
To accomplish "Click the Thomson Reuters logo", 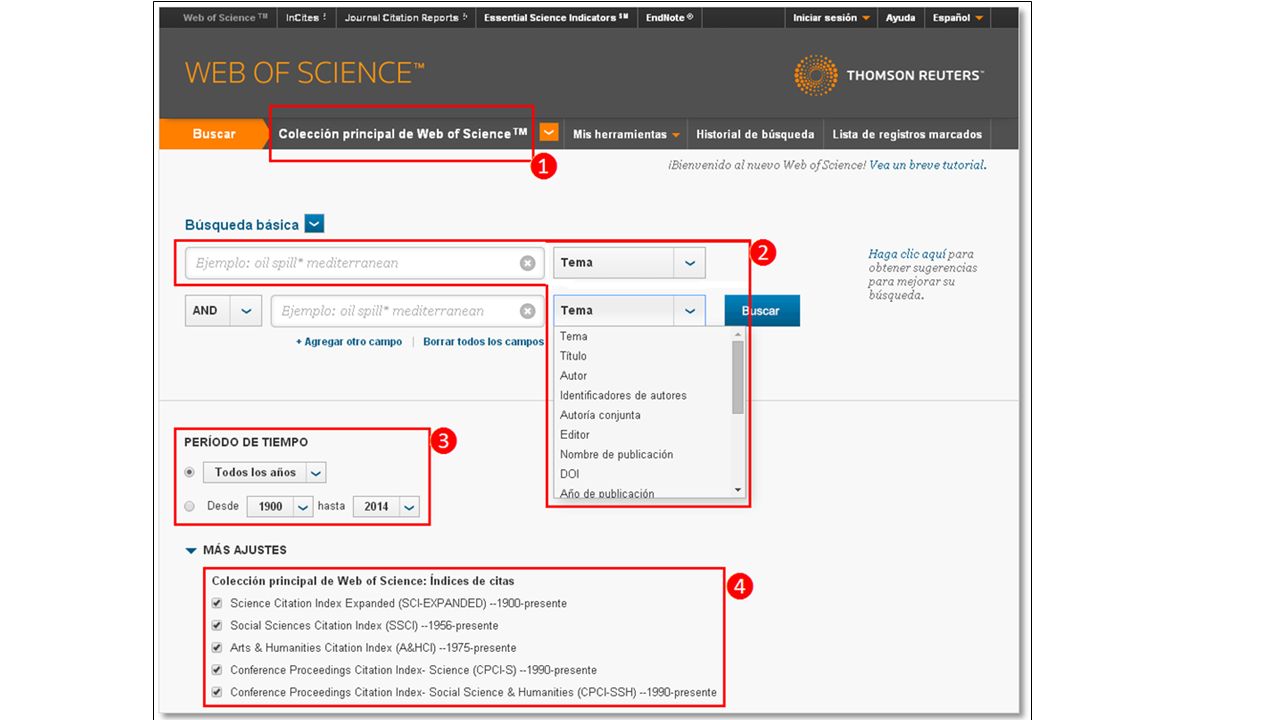I will pos(888,75).
